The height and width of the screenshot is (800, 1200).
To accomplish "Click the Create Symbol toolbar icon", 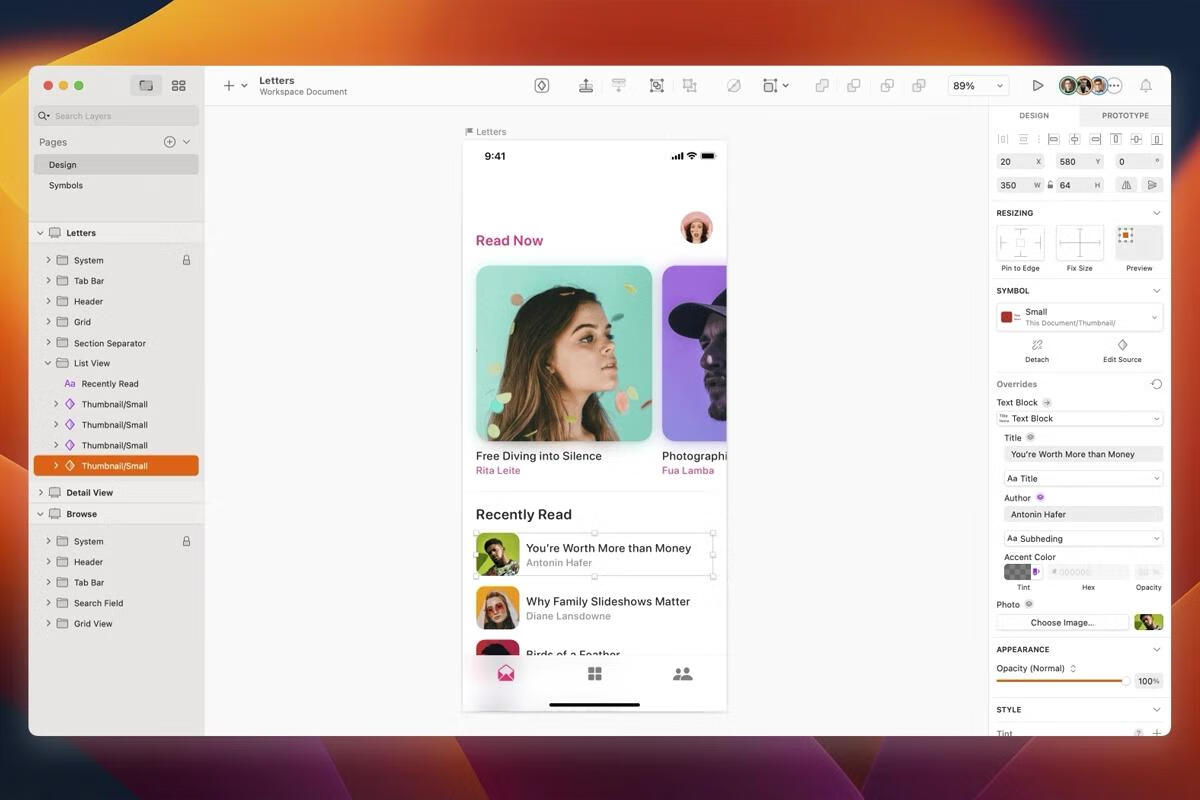I will pos(542,85).
